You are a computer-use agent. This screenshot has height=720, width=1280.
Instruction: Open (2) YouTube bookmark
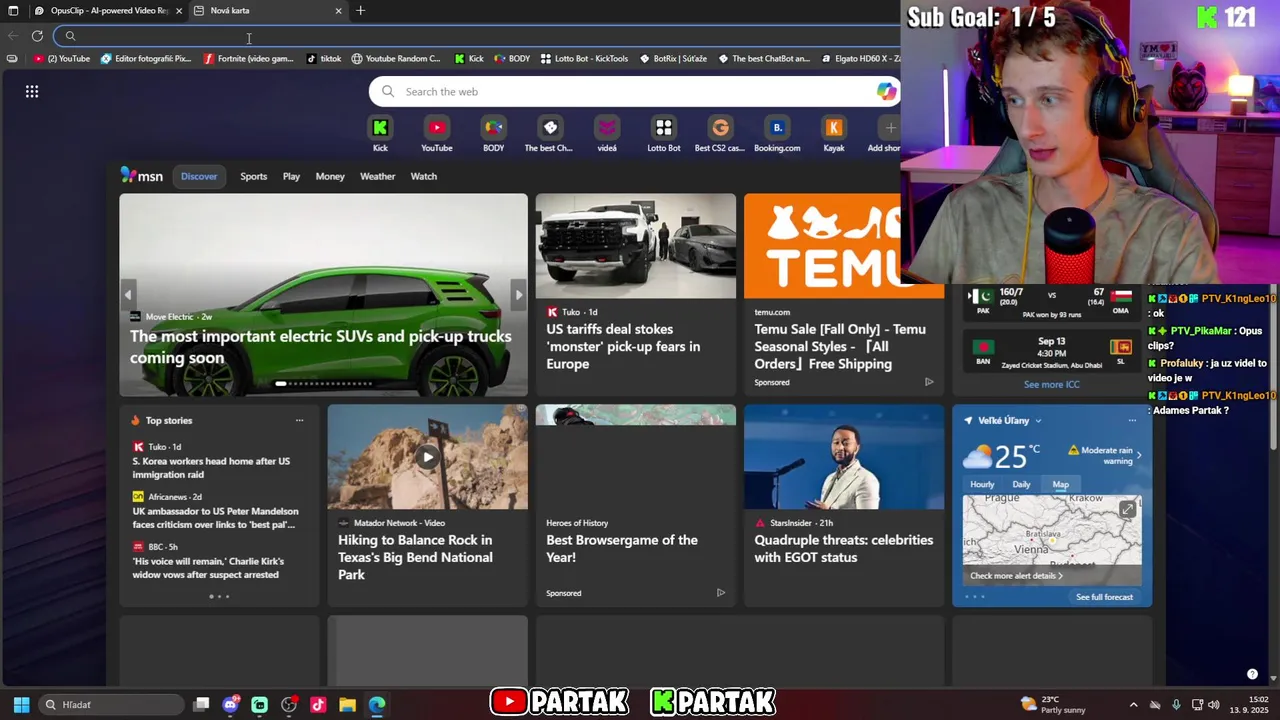(x=62, y=59)
